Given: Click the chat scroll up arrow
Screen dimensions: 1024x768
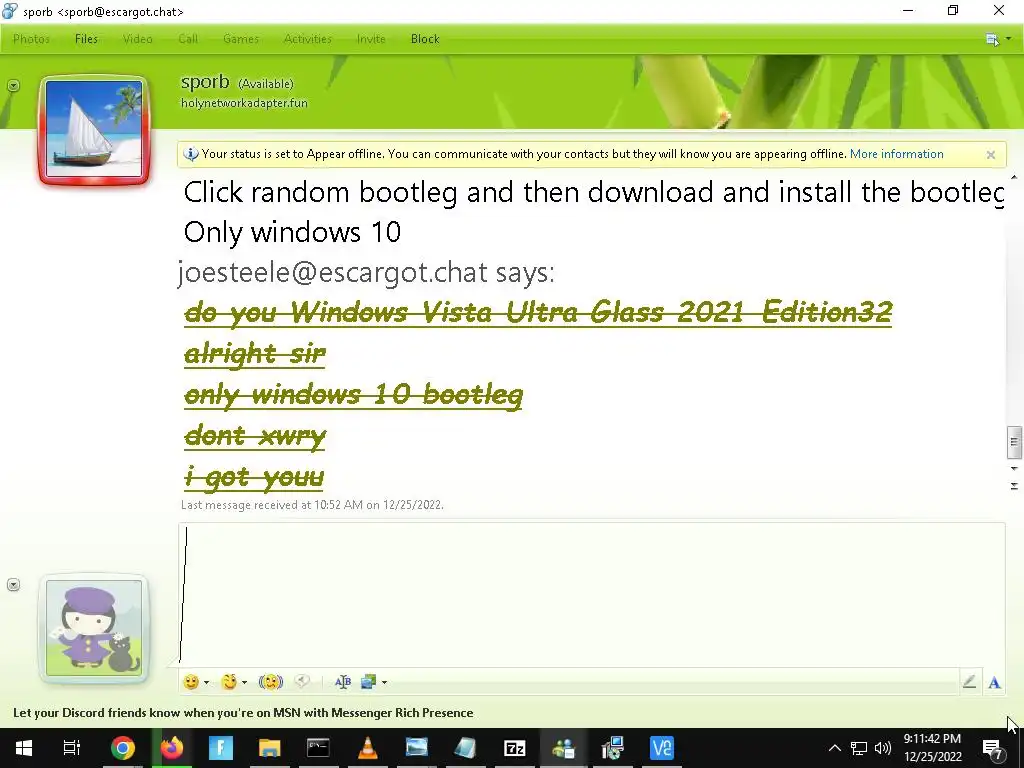Looking at the screenshot, I should [x=1014, y=177].
